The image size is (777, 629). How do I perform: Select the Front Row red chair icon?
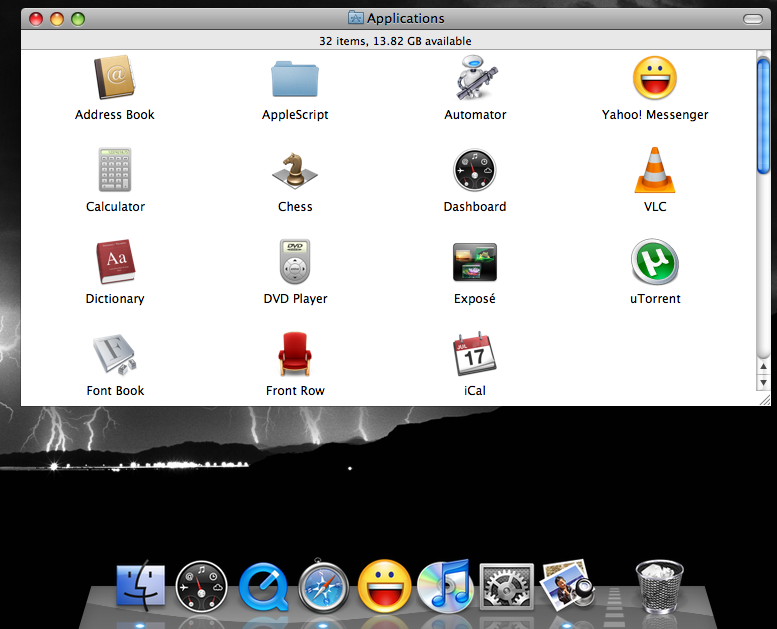[x=295, y=354]
